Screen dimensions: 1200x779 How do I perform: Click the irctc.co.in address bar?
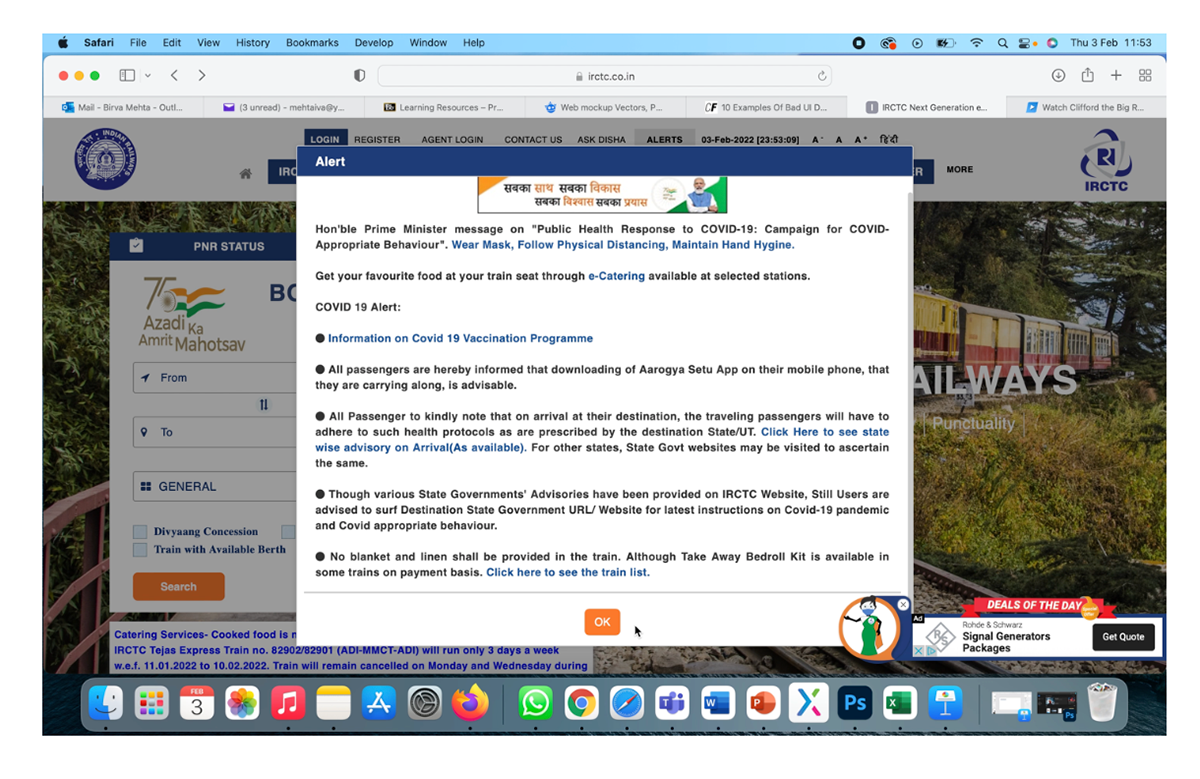point(604,76)
